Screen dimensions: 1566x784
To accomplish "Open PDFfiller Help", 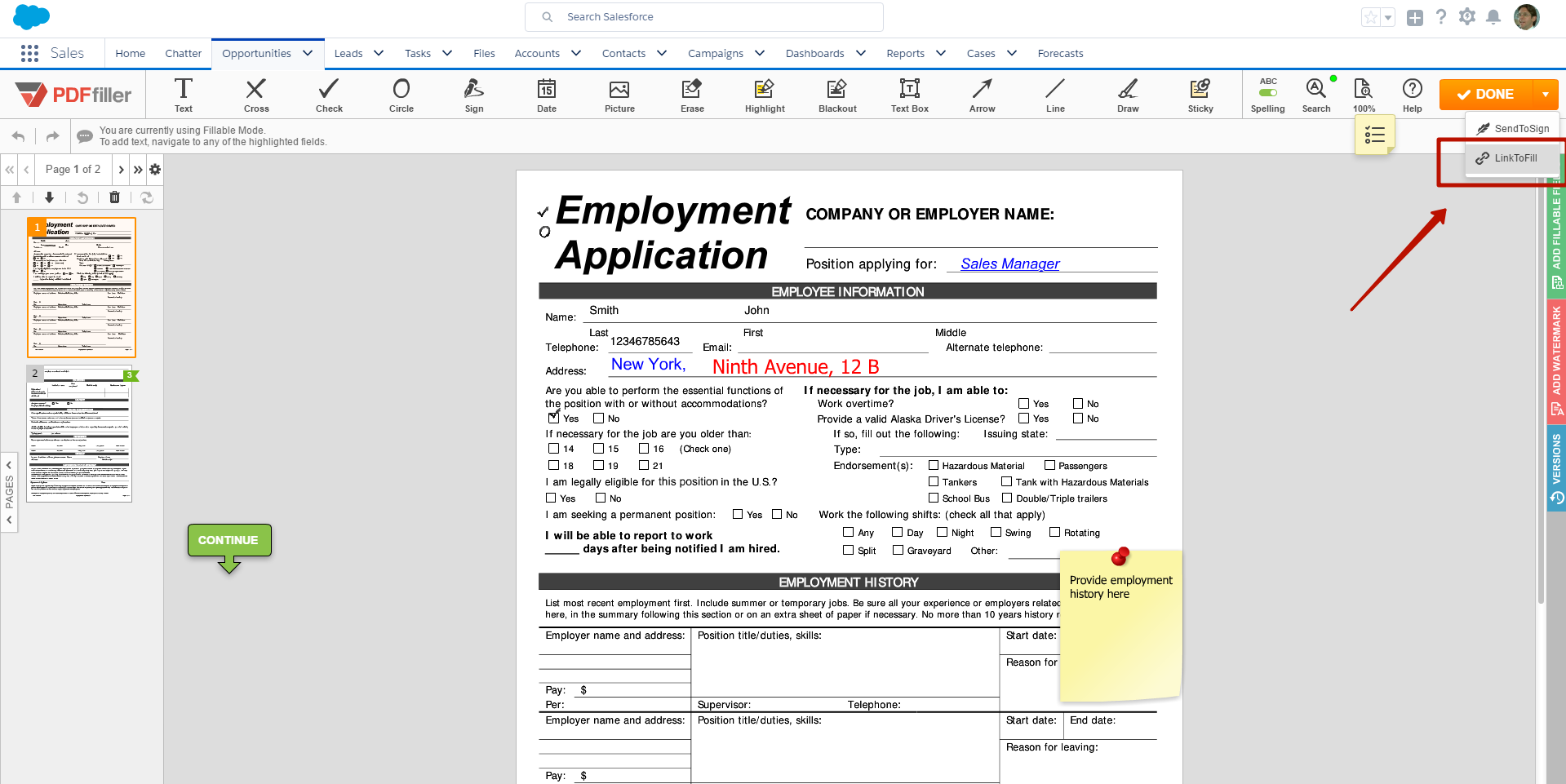I will pos(1413,95).
